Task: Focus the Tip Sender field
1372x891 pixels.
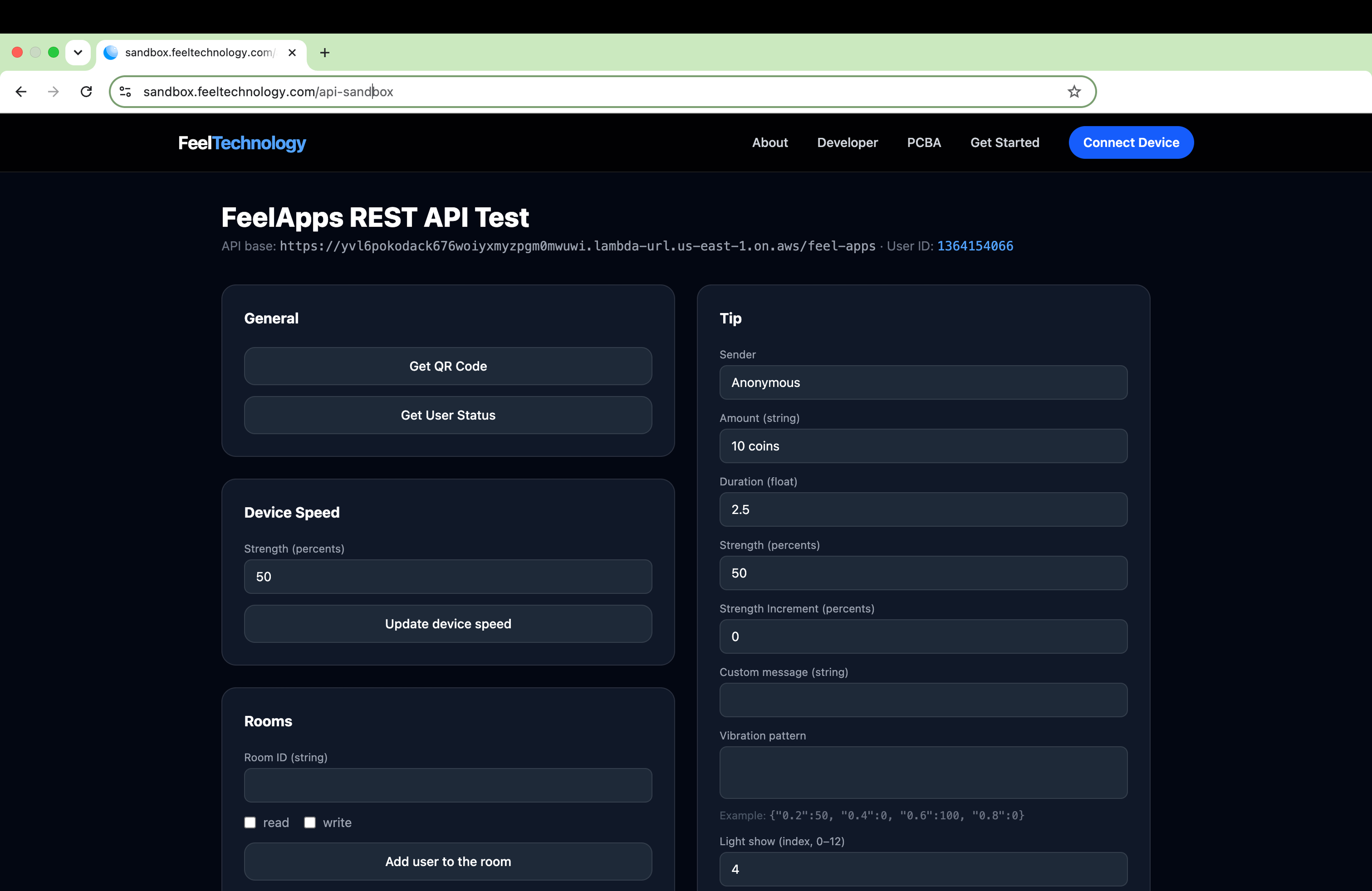Action: (923, 383)
